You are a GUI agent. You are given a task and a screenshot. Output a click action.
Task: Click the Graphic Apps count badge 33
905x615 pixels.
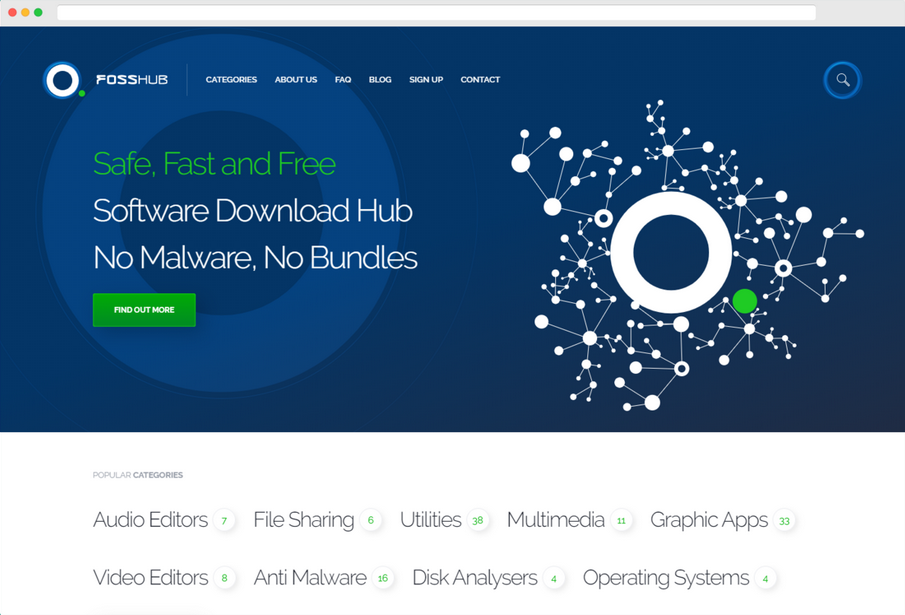[784, 520]
